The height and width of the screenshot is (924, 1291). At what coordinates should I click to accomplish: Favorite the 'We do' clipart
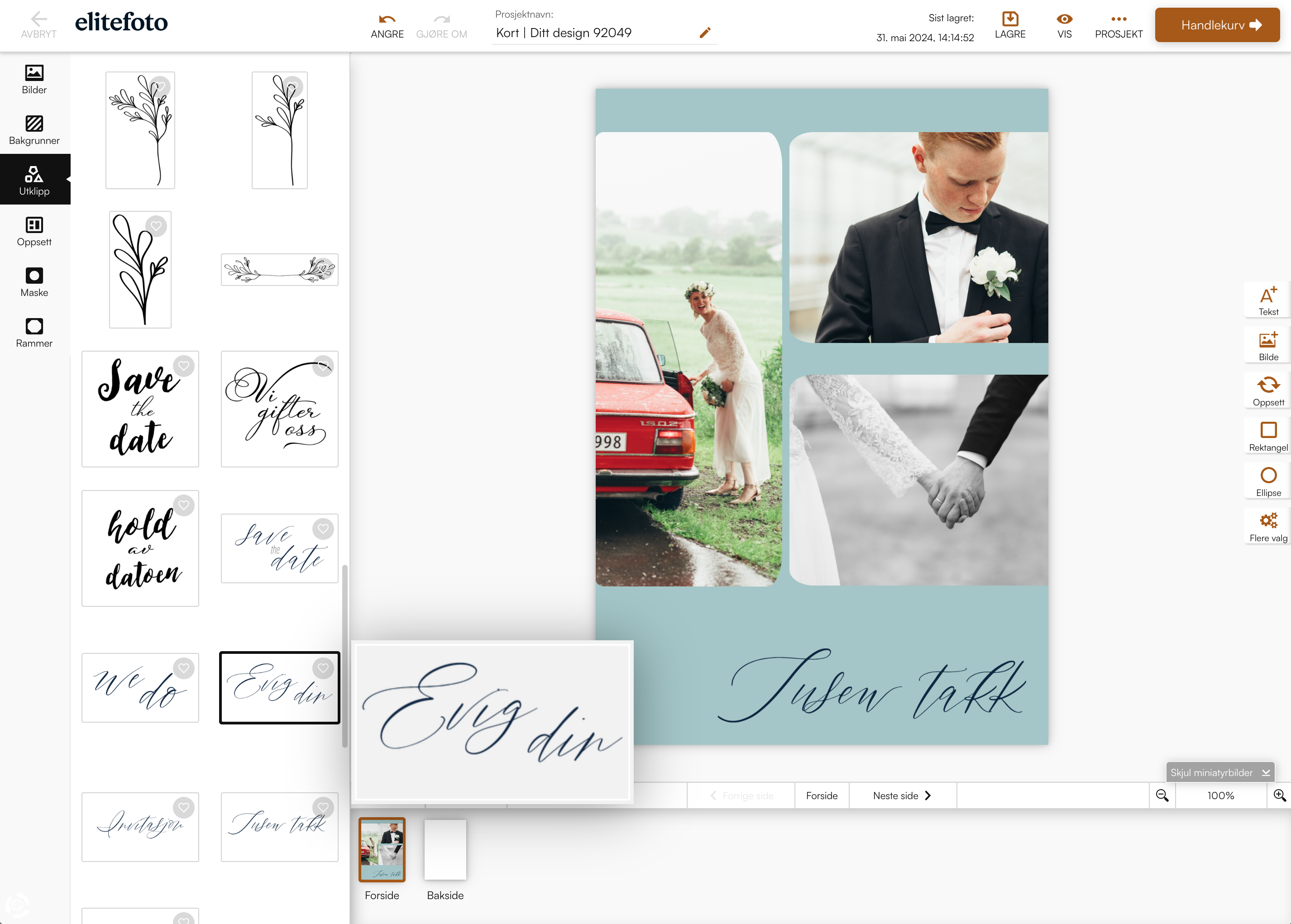(184, 668)
